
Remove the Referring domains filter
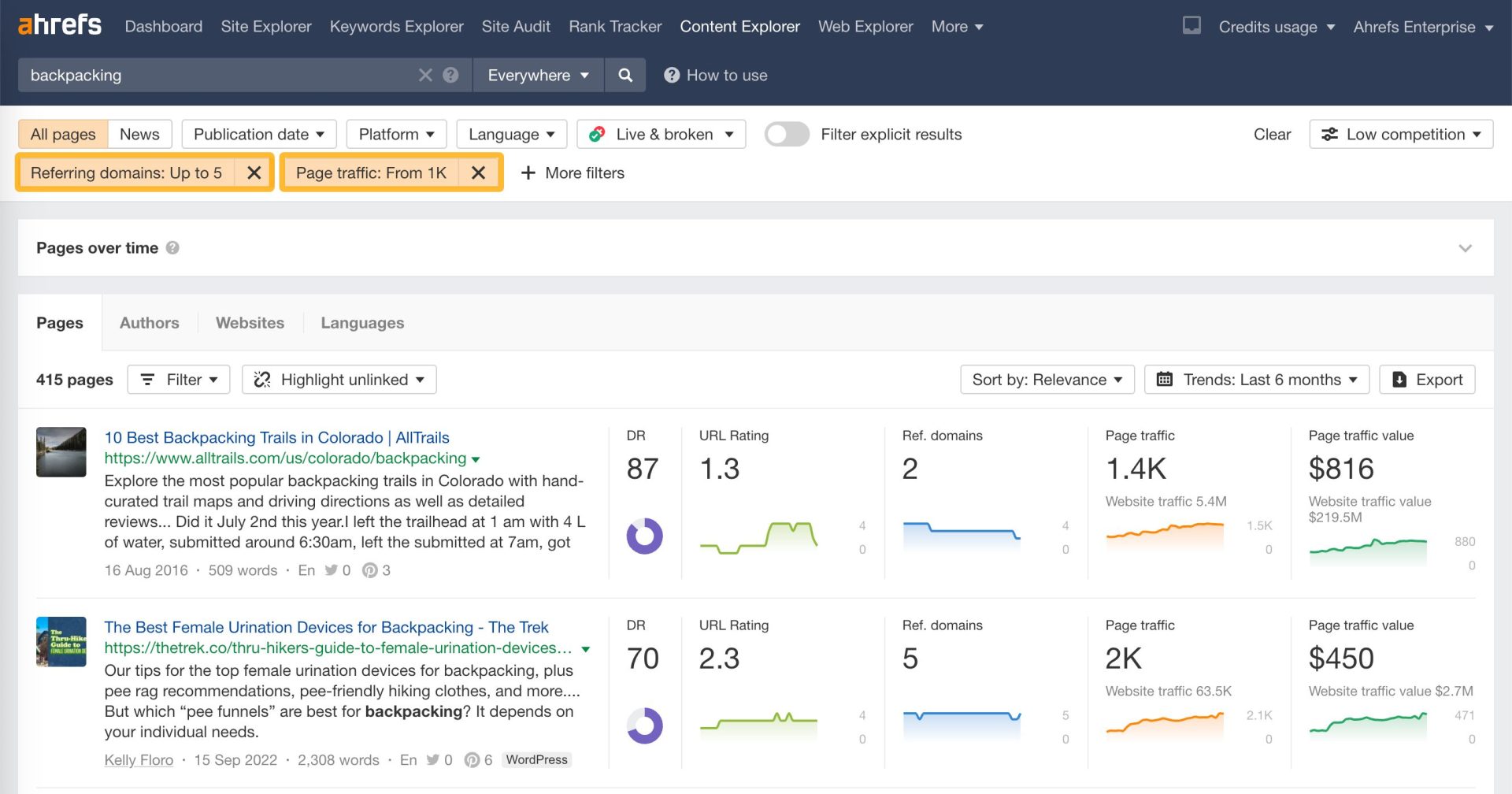click(x=254, y=173)
